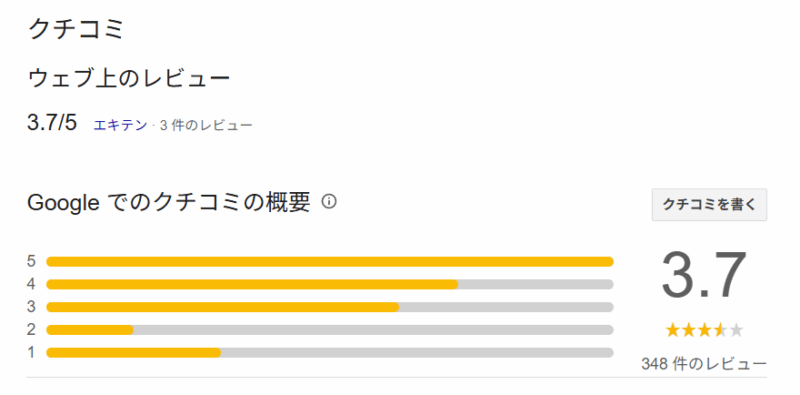
Task: Click the info icon beside Google でのクチコミの概要
Action: (329, 202)
